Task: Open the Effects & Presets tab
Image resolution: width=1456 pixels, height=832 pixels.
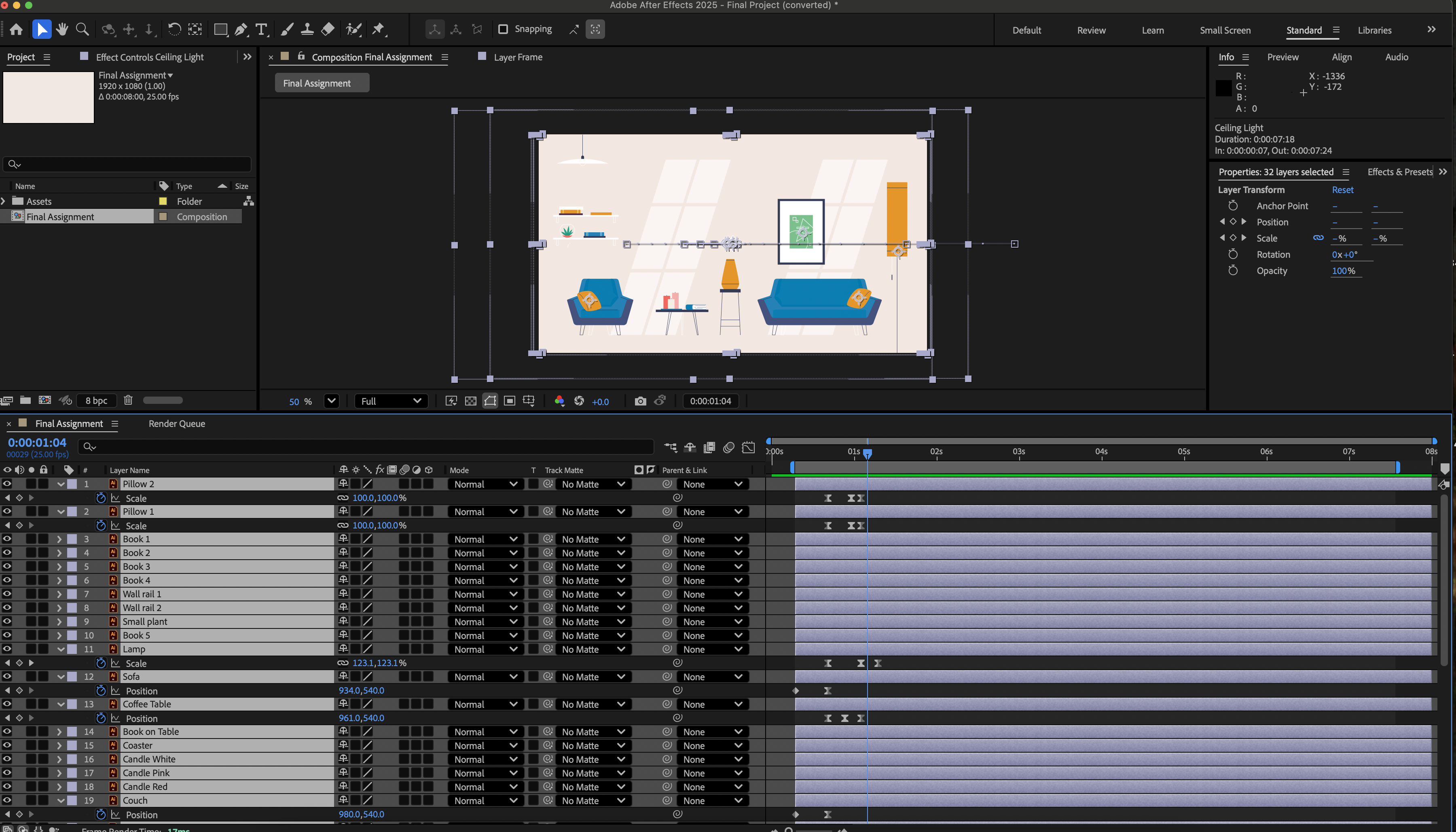Action: coord(1399,172)
